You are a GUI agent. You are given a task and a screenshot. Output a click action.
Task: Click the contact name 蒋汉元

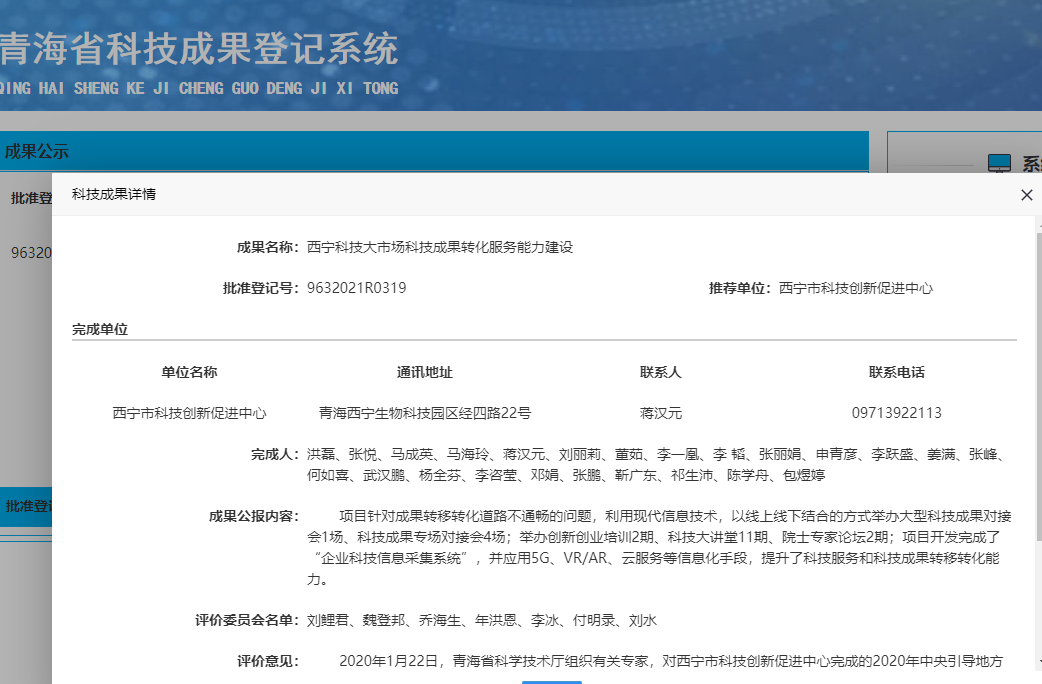(660, 412)
